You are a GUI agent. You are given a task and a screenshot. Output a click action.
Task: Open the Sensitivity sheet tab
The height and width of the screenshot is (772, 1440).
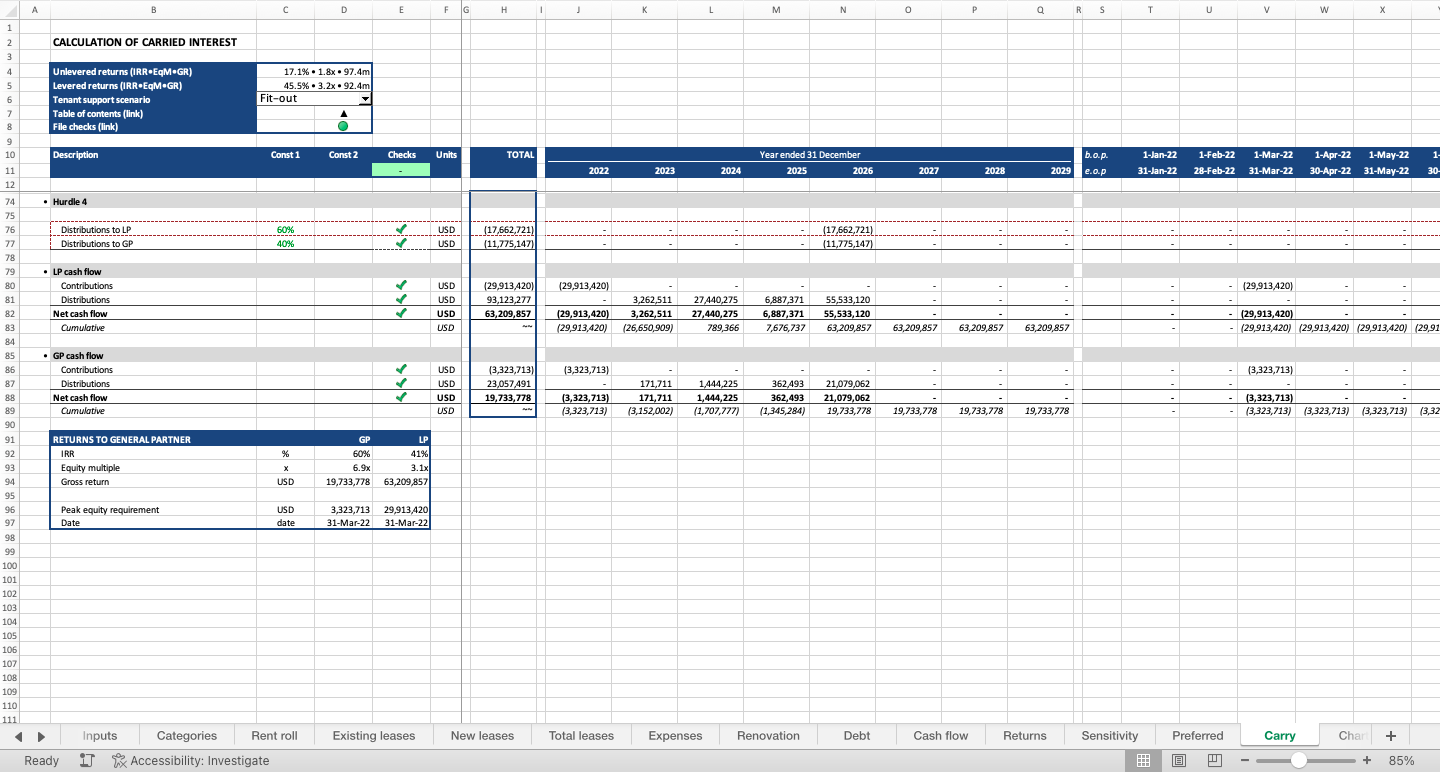1110,736
